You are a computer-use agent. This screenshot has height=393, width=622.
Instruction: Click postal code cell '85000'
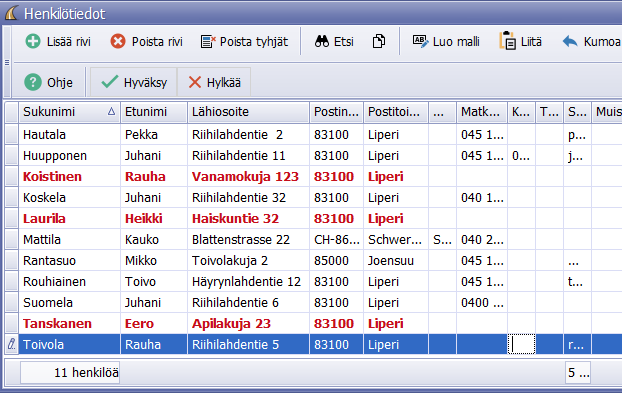[336, 261]
